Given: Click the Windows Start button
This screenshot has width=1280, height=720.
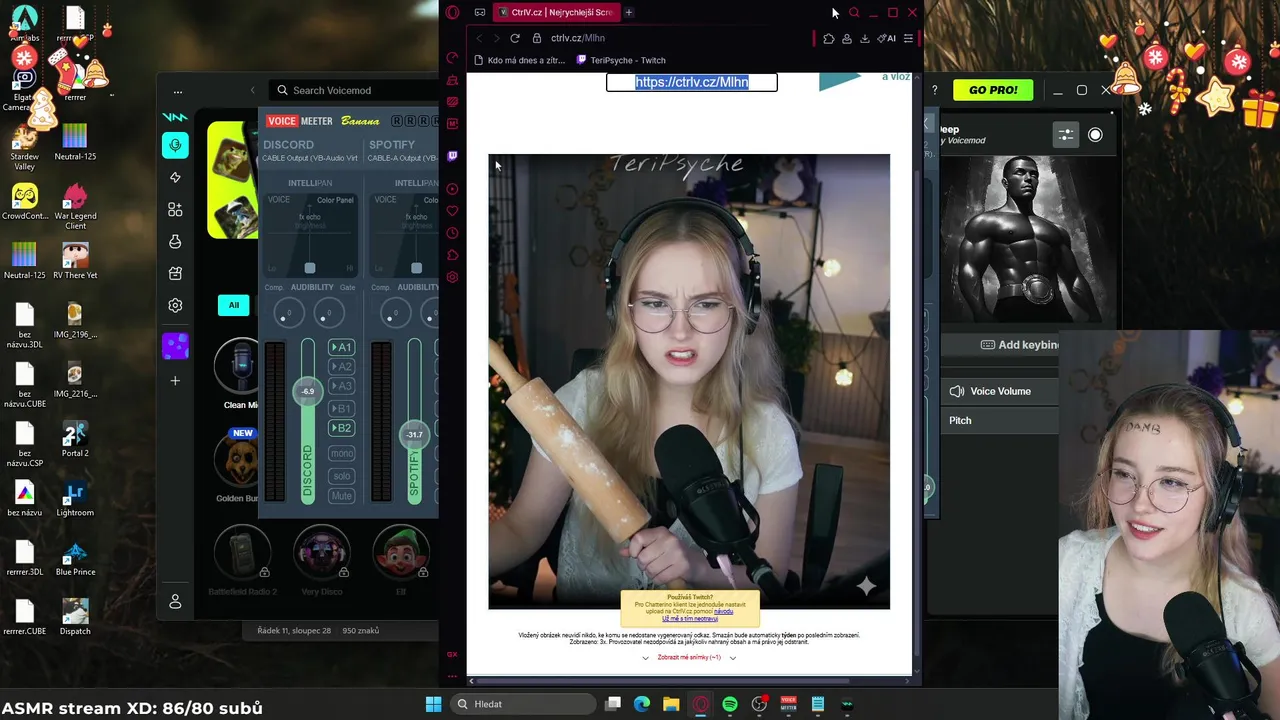Looking at the screenshot, I should 434,704.
